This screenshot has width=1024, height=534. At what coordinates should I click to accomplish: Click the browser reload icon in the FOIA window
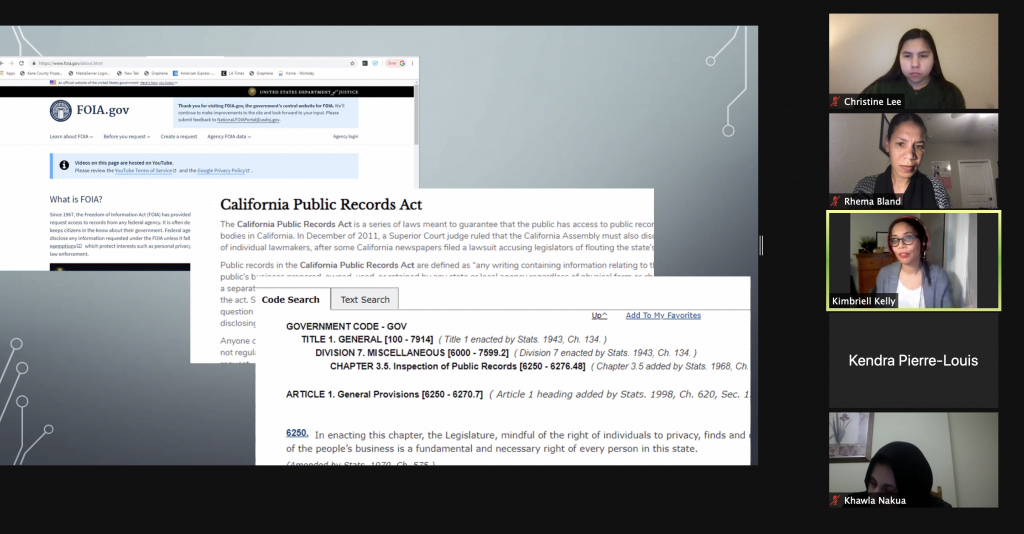point(22,63)
